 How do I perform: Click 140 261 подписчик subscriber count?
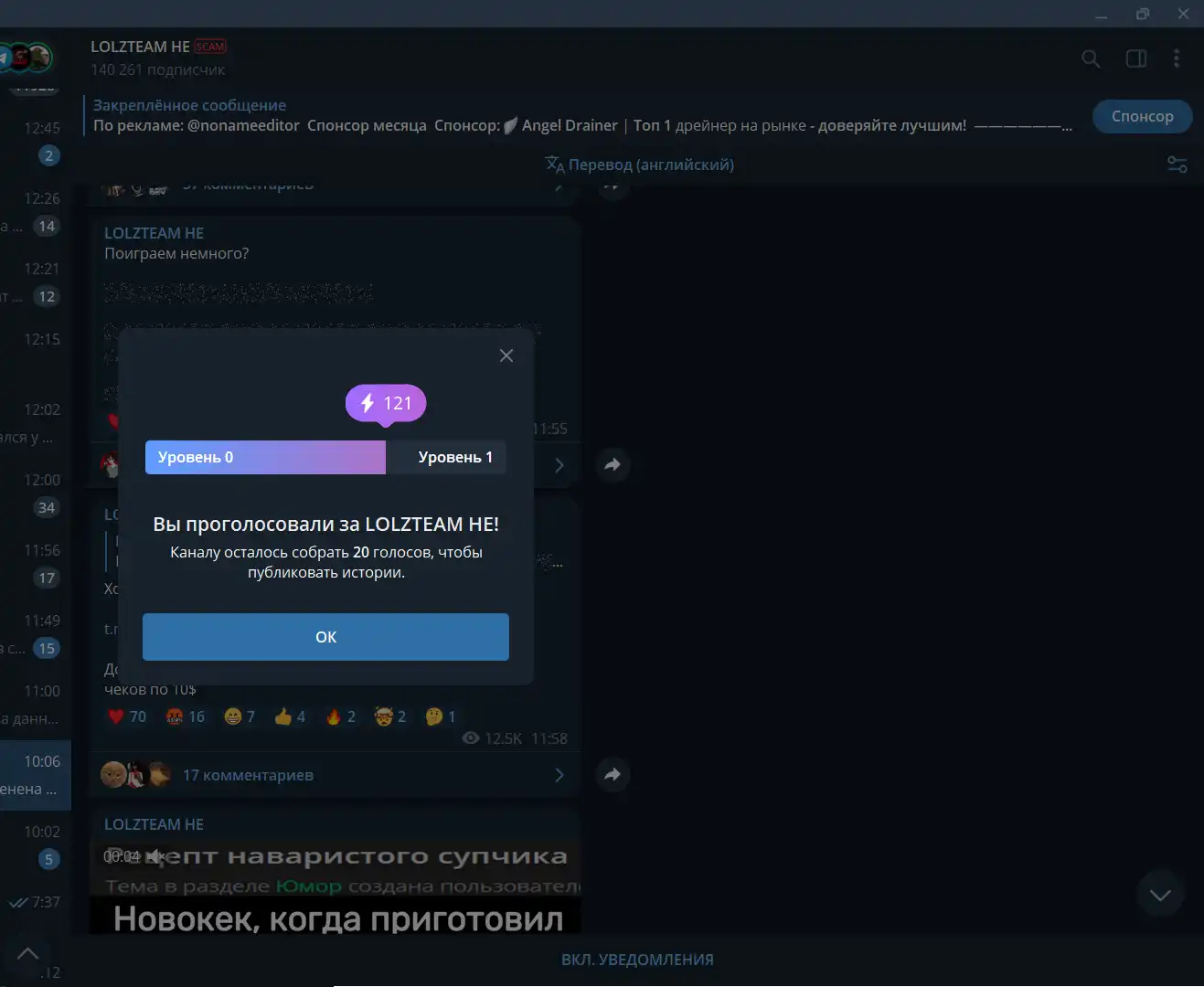157,69
